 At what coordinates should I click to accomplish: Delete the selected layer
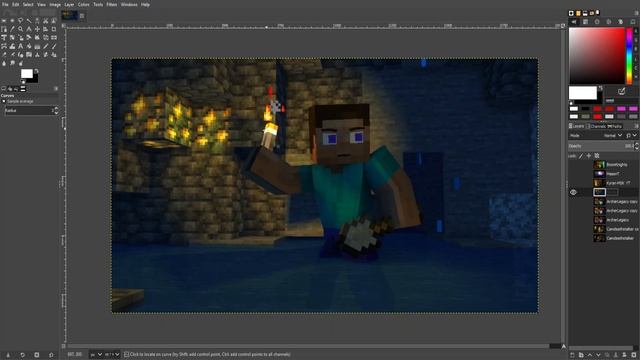pos(633,355)
